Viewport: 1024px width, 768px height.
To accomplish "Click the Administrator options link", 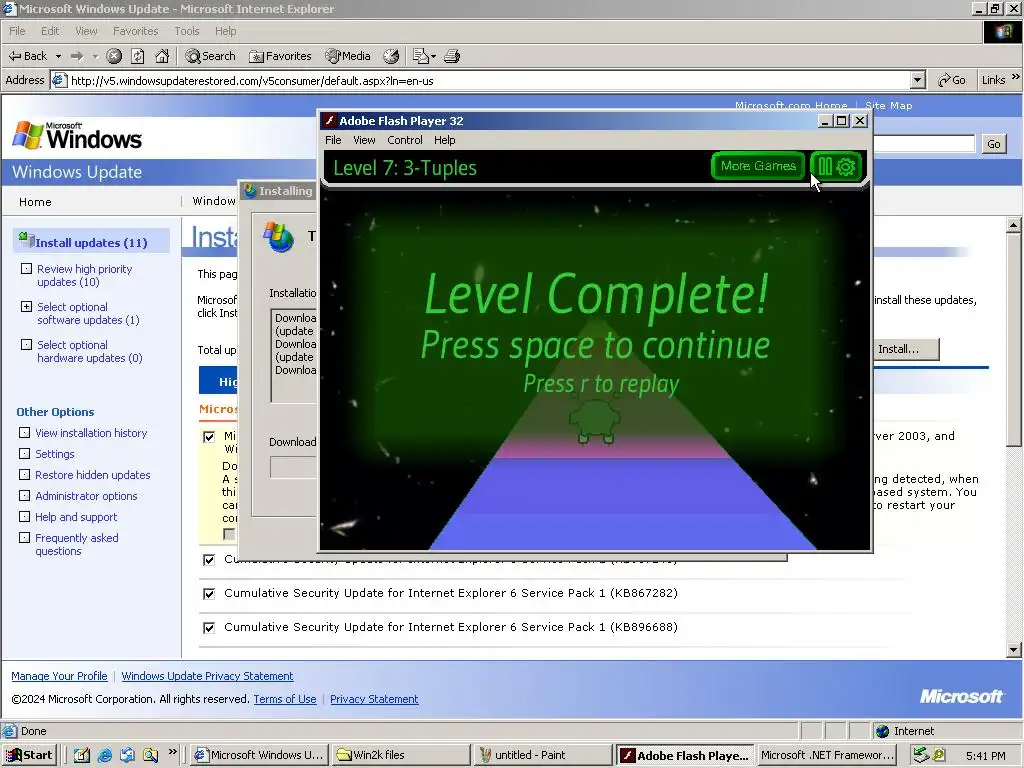I will (86, 496).
